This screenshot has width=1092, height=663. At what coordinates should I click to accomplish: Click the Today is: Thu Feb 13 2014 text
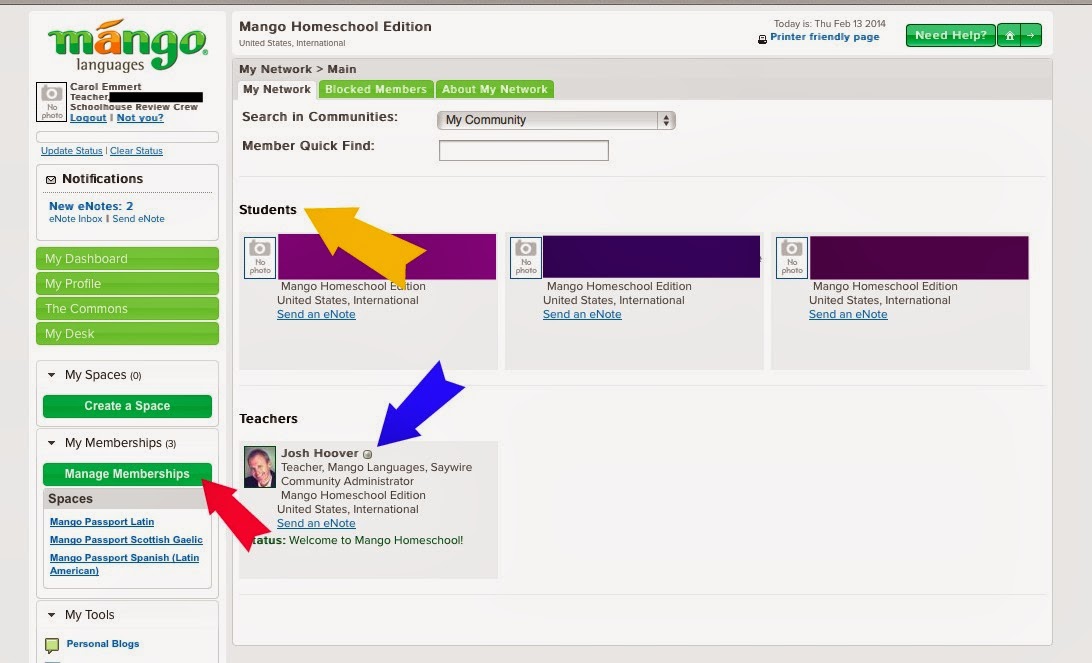tap(829, 24)
